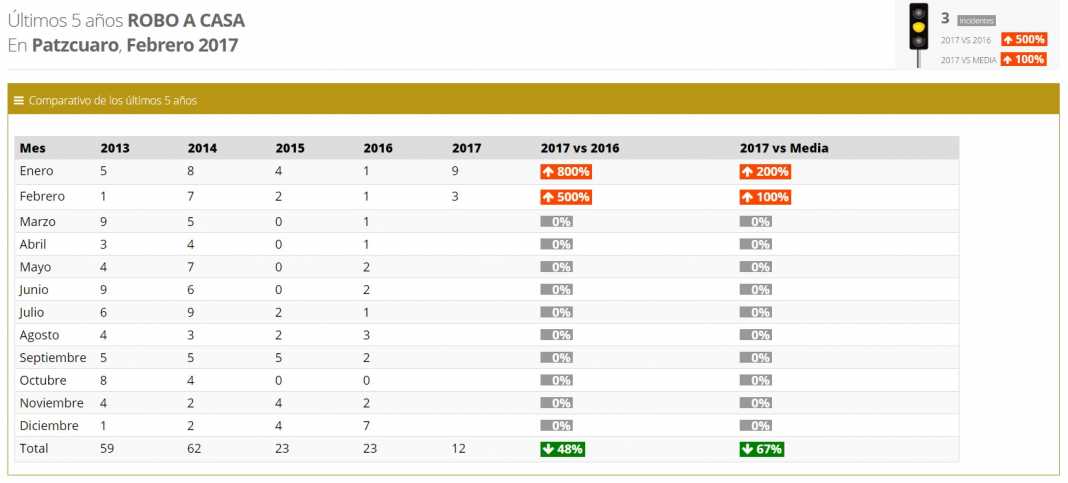Click the 2017 vs 2016 column header
Viewport: 1068px width, 483px height.
coord(580,148)
